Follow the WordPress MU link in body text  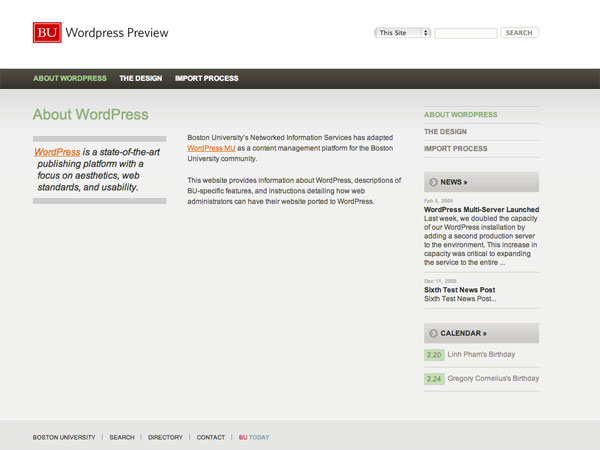coord(211,148)
